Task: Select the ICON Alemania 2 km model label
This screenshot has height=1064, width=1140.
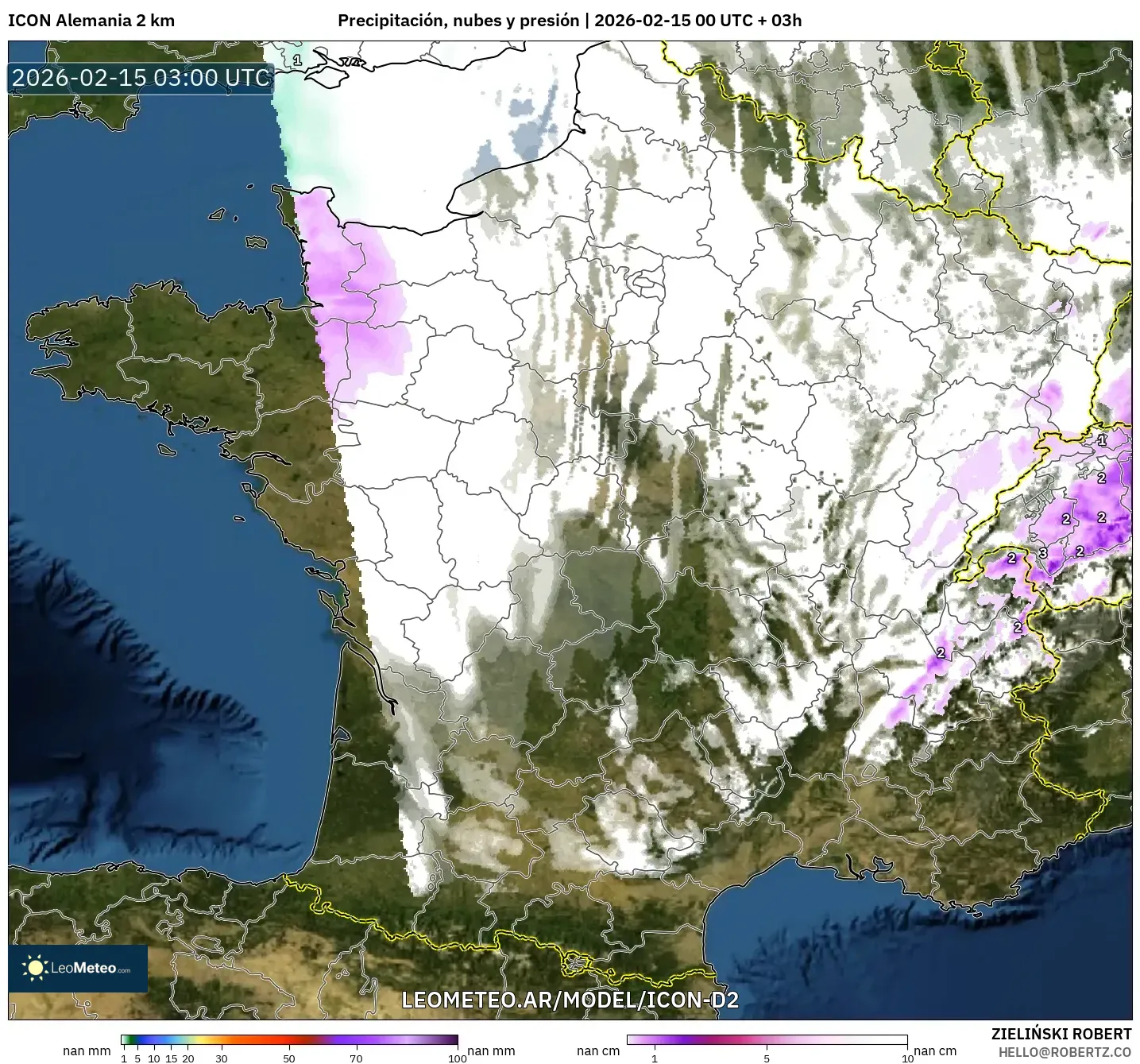Action: pyautogui.click(x=90, y=21)
